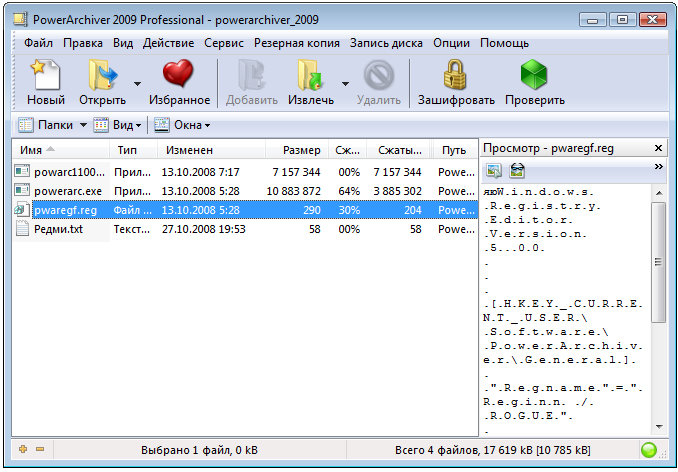
Task: Sort by the Сж... ratio column header
Action: point(348,150)
